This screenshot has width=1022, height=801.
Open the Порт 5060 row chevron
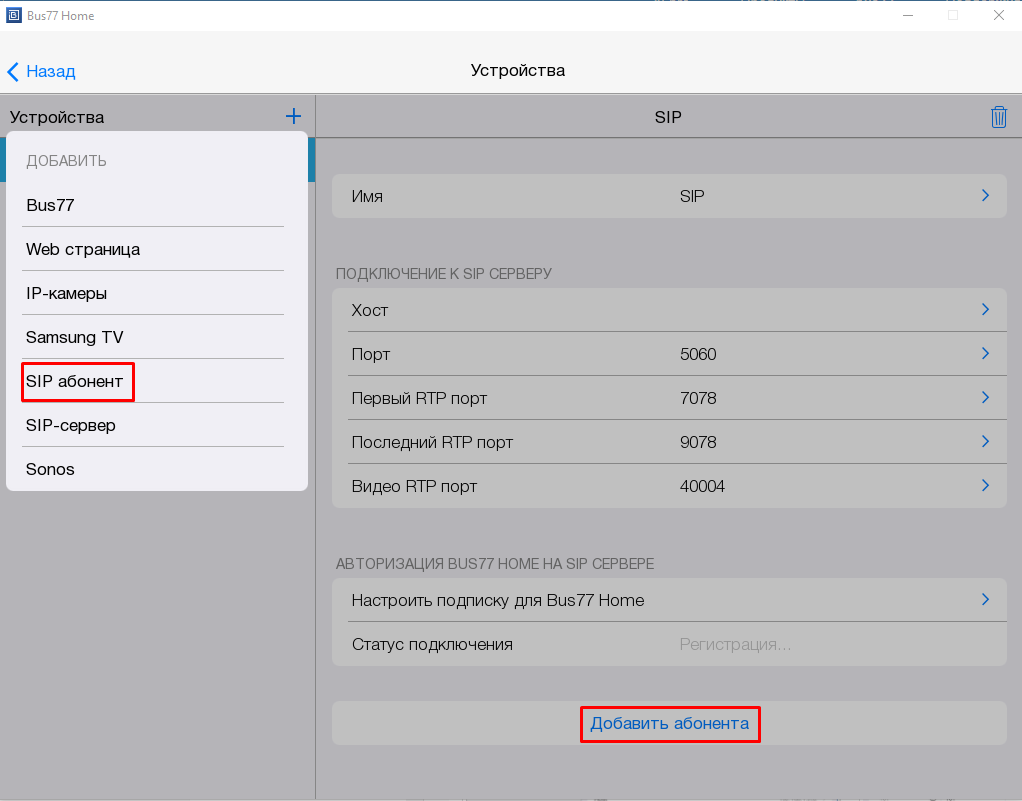985,354
